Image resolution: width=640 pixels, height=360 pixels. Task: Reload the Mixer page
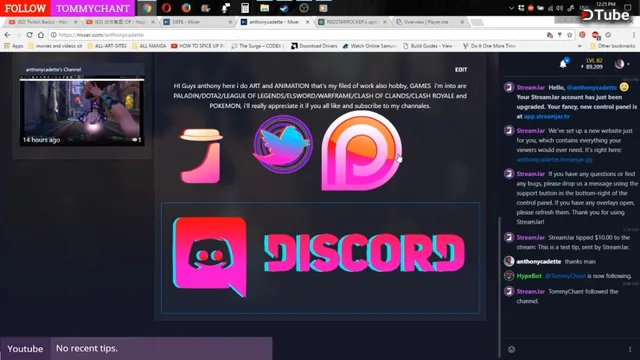pos(29,35)
